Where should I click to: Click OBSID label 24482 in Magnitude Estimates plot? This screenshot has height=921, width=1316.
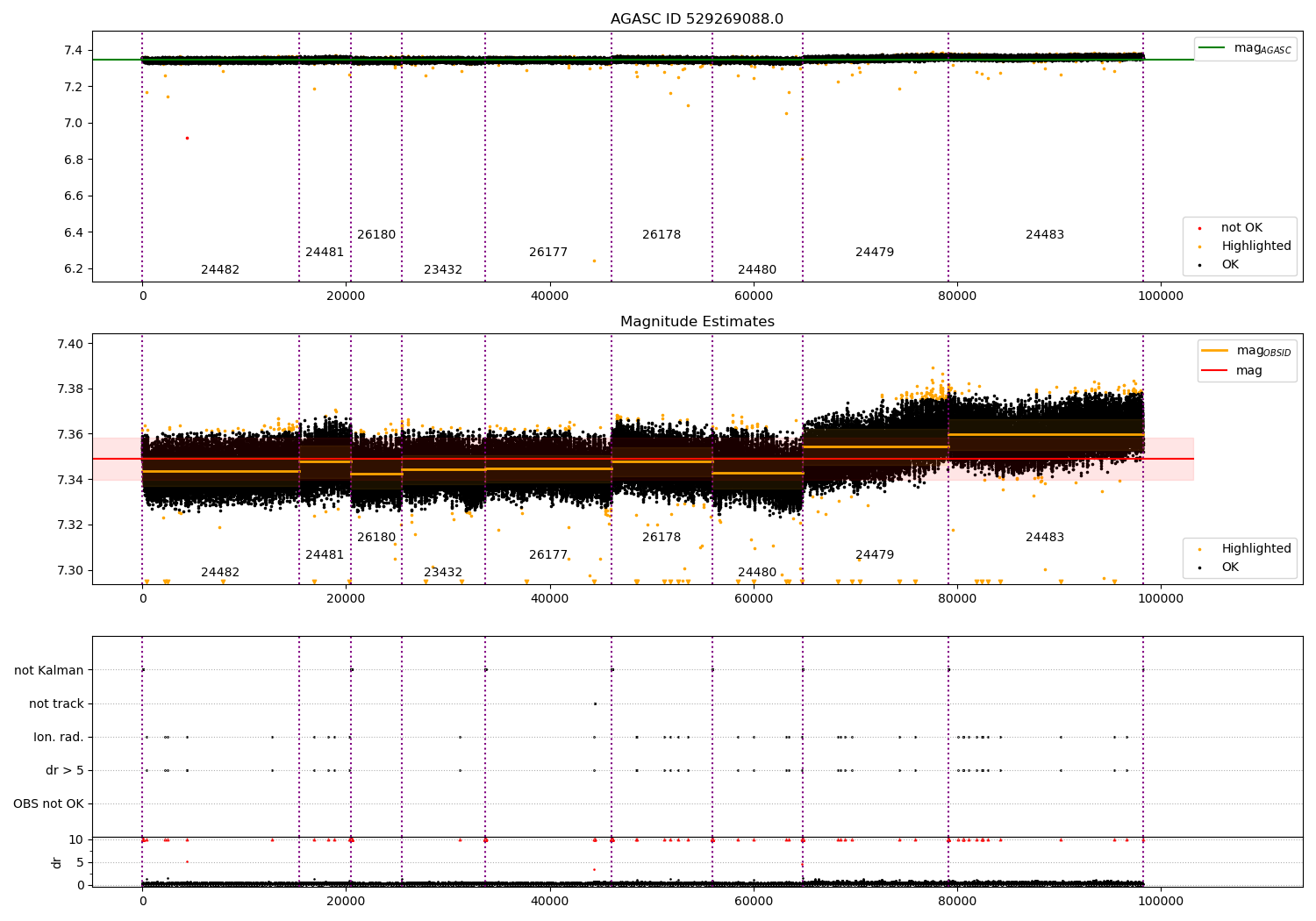220,573
